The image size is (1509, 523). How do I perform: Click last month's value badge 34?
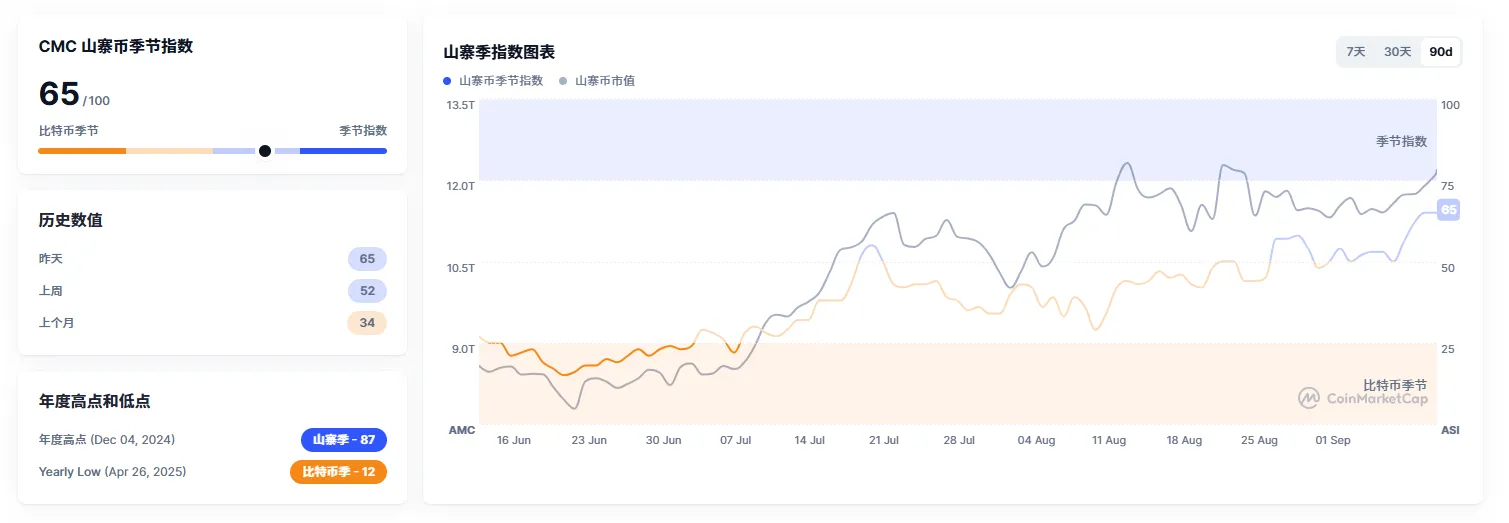[x=367, y=323]
